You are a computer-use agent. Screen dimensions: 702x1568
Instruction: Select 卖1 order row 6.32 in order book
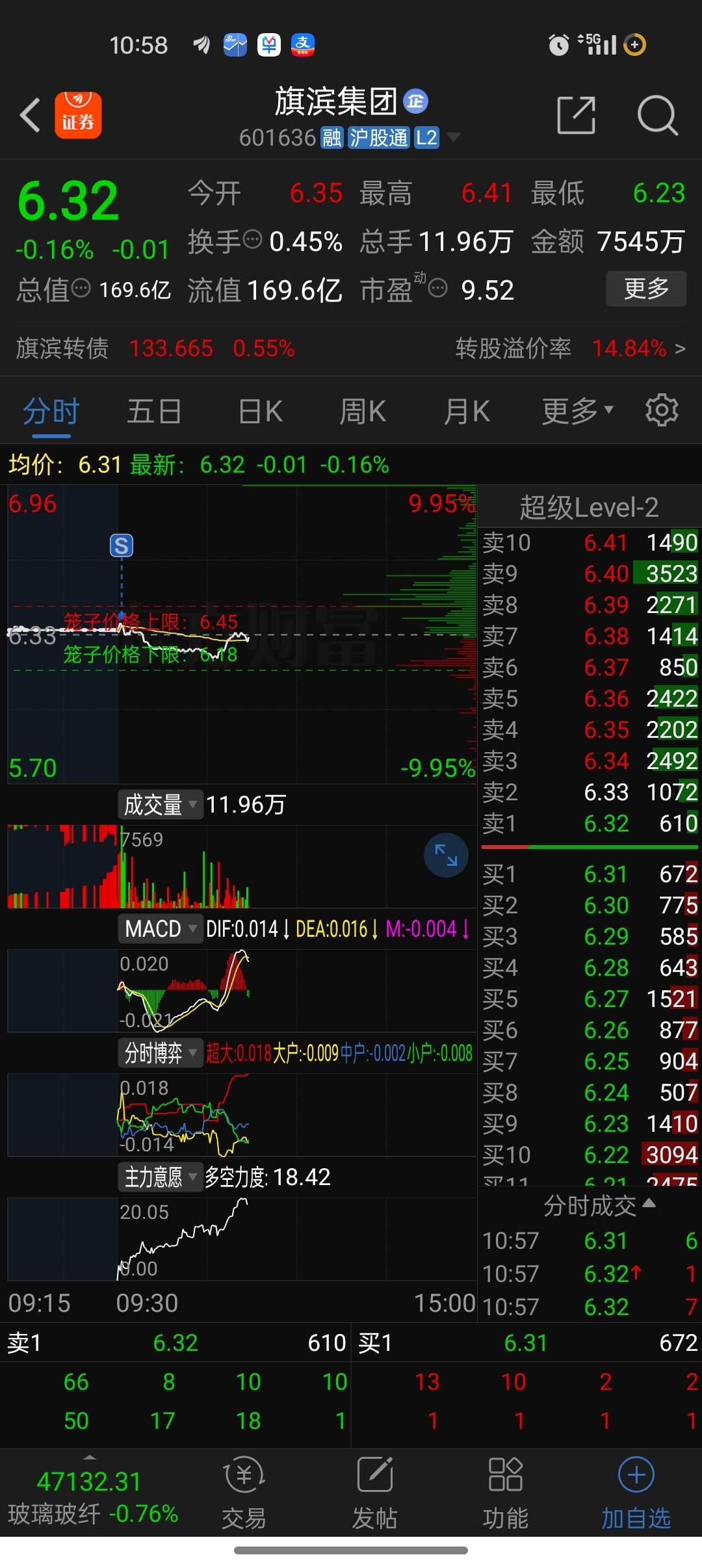590,823
